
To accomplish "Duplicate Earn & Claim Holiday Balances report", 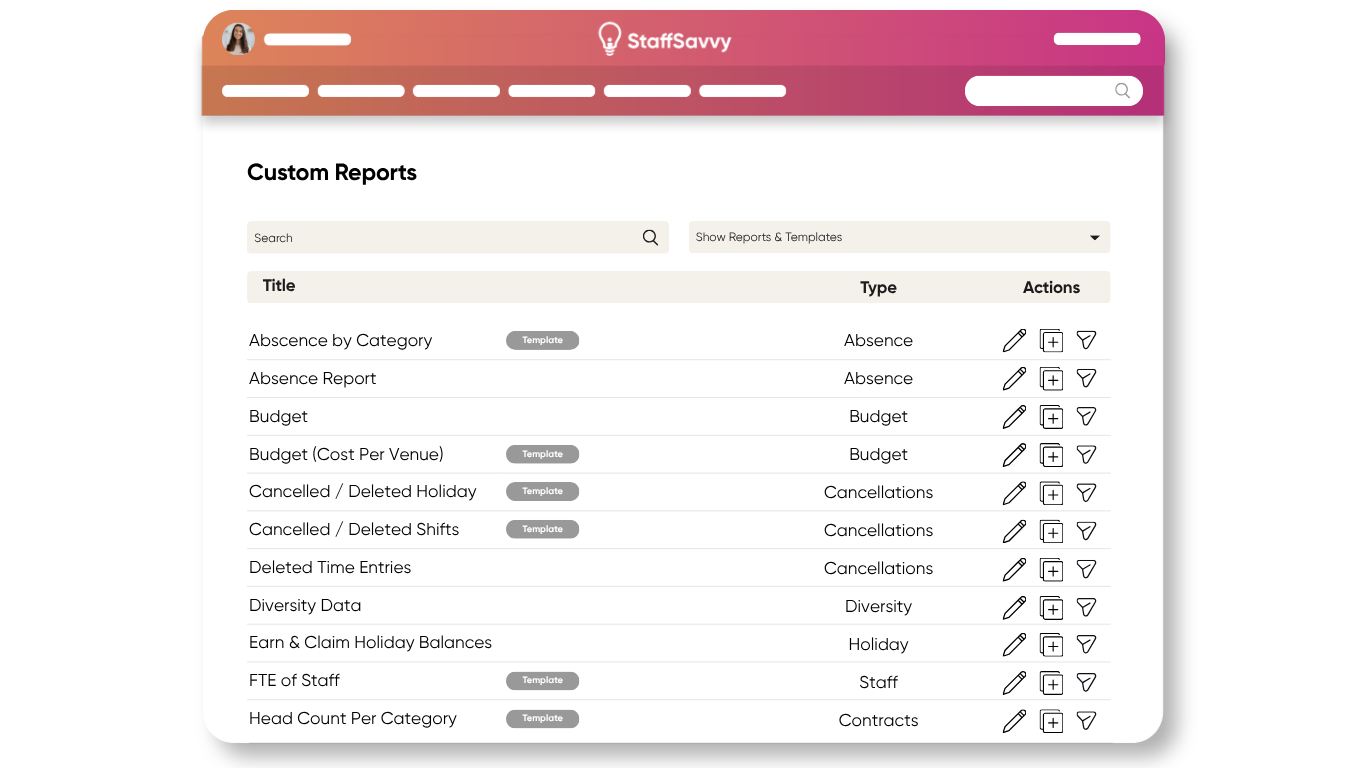I will [1051, 645].
